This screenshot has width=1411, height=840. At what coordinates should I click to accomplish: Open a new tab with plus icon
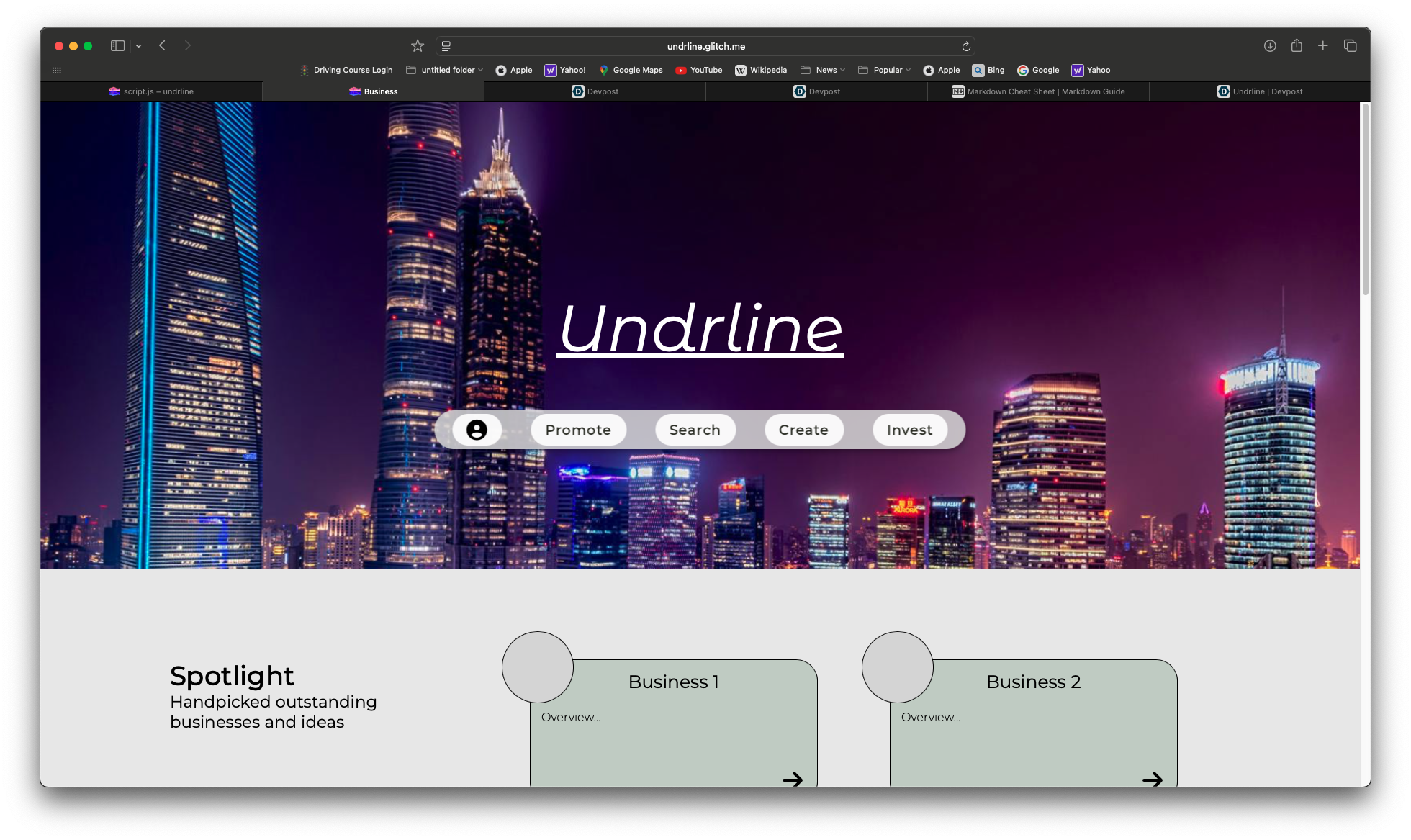1323,46
